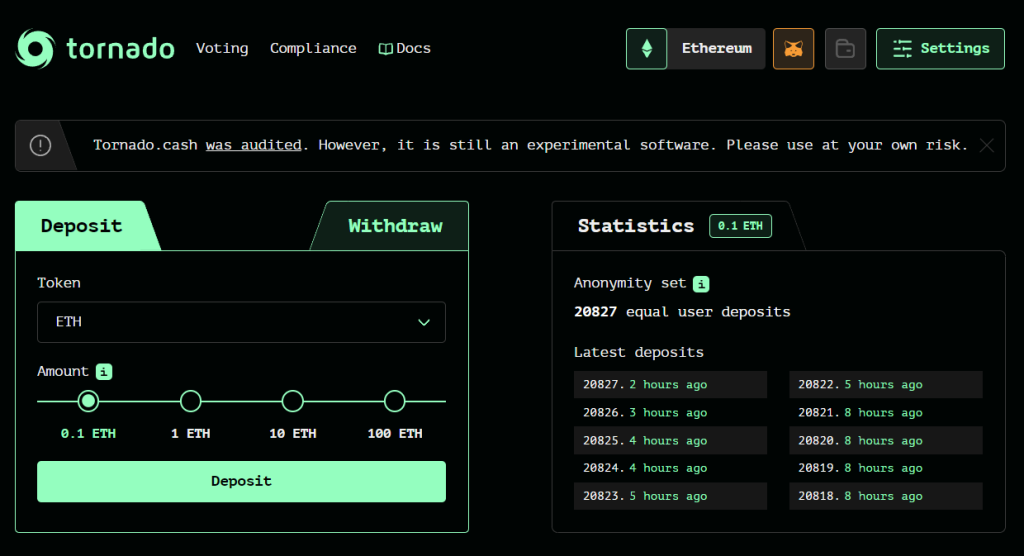Click deposit row 20823 5 hours ago
The height and width of the screenshot is (556, 1024).
pos(670,496)
